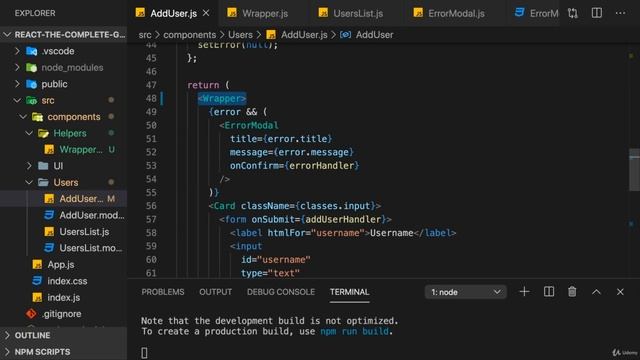The image size is (640, 360).
Task: Open App.js file
Action: point(61,264)
